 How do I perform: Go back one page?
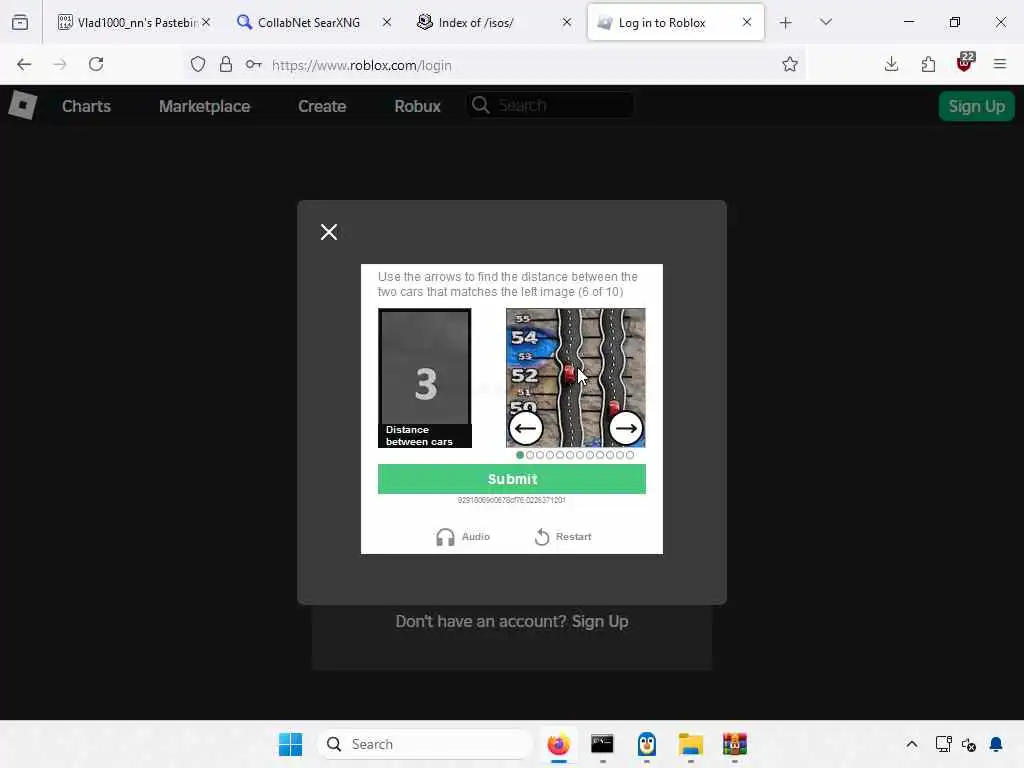(24, 64)
